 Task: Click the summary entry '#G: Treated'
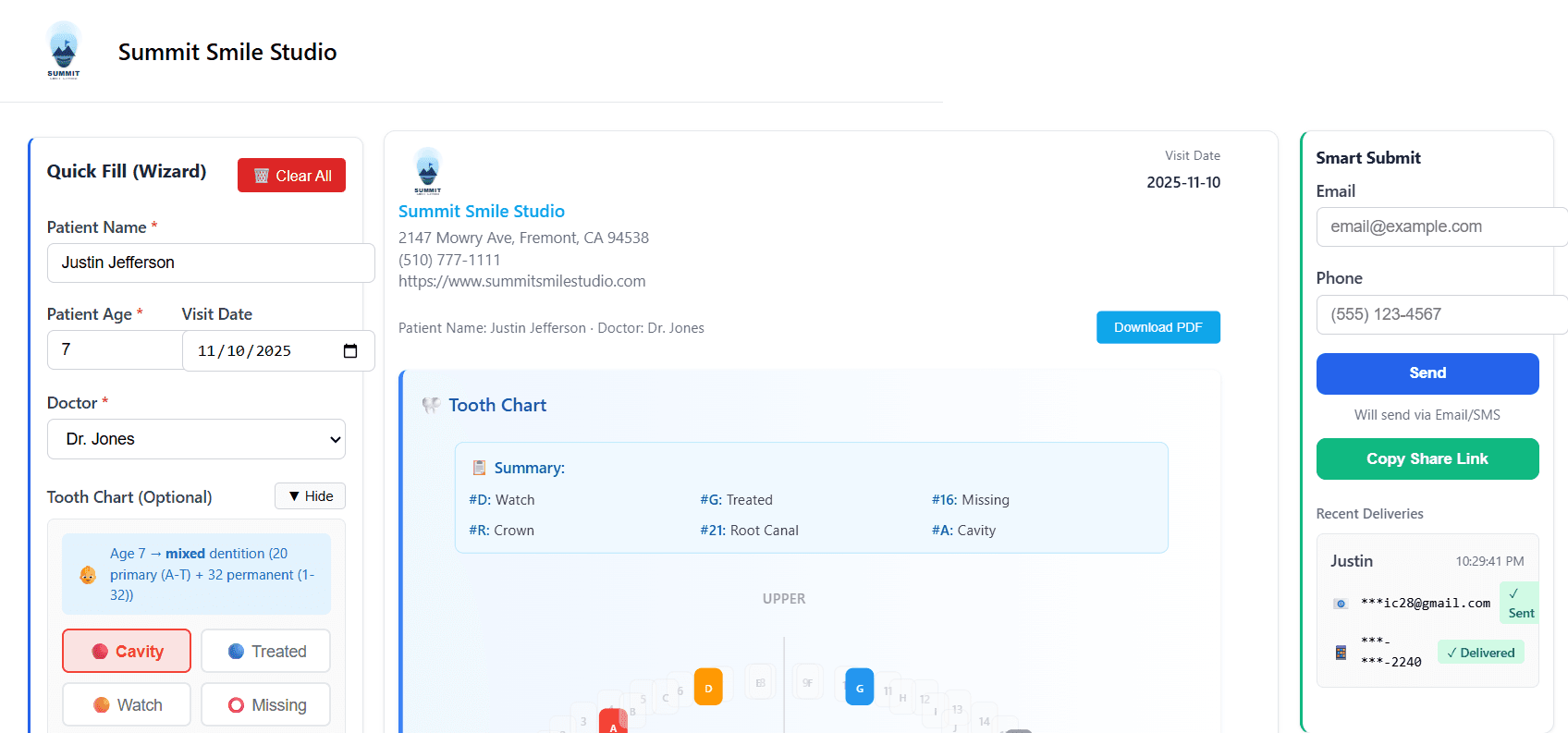(736, 500)
